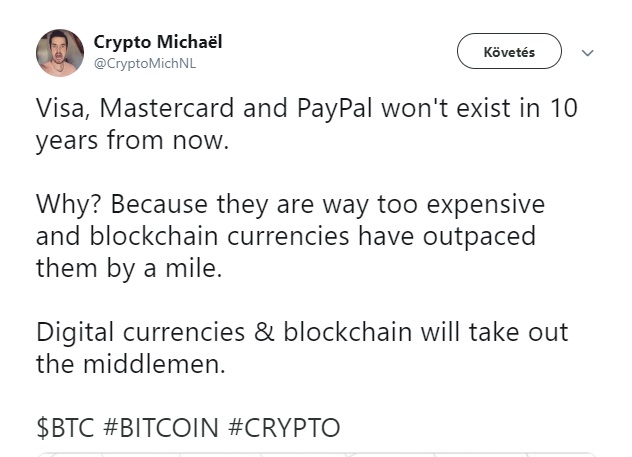Viewport: 632px width, 457px height.
Task: Click the word "outpaced" in the tweet
Action: tap(479, 237)
